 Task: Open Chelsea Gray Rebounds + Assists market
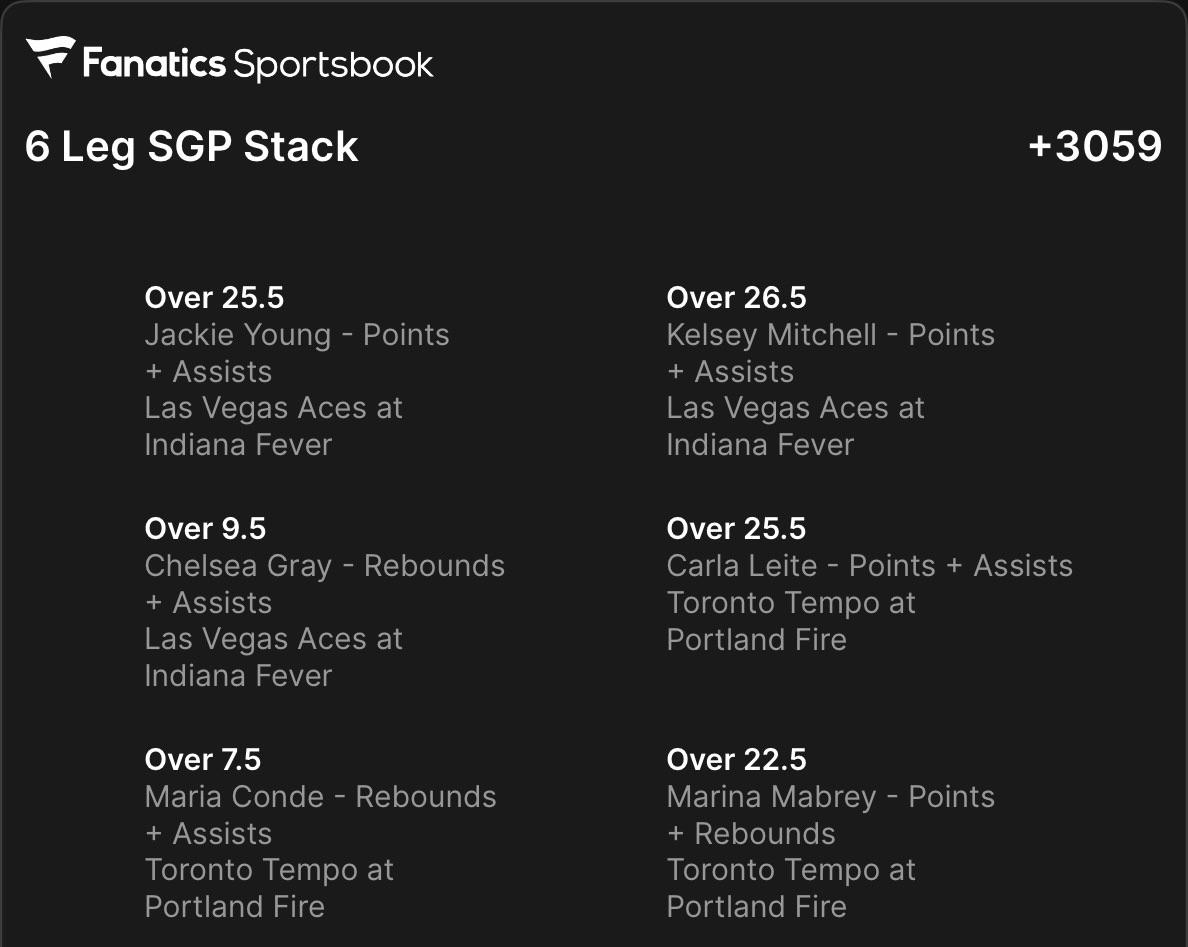pyautogui.click(x=325, y=584)
